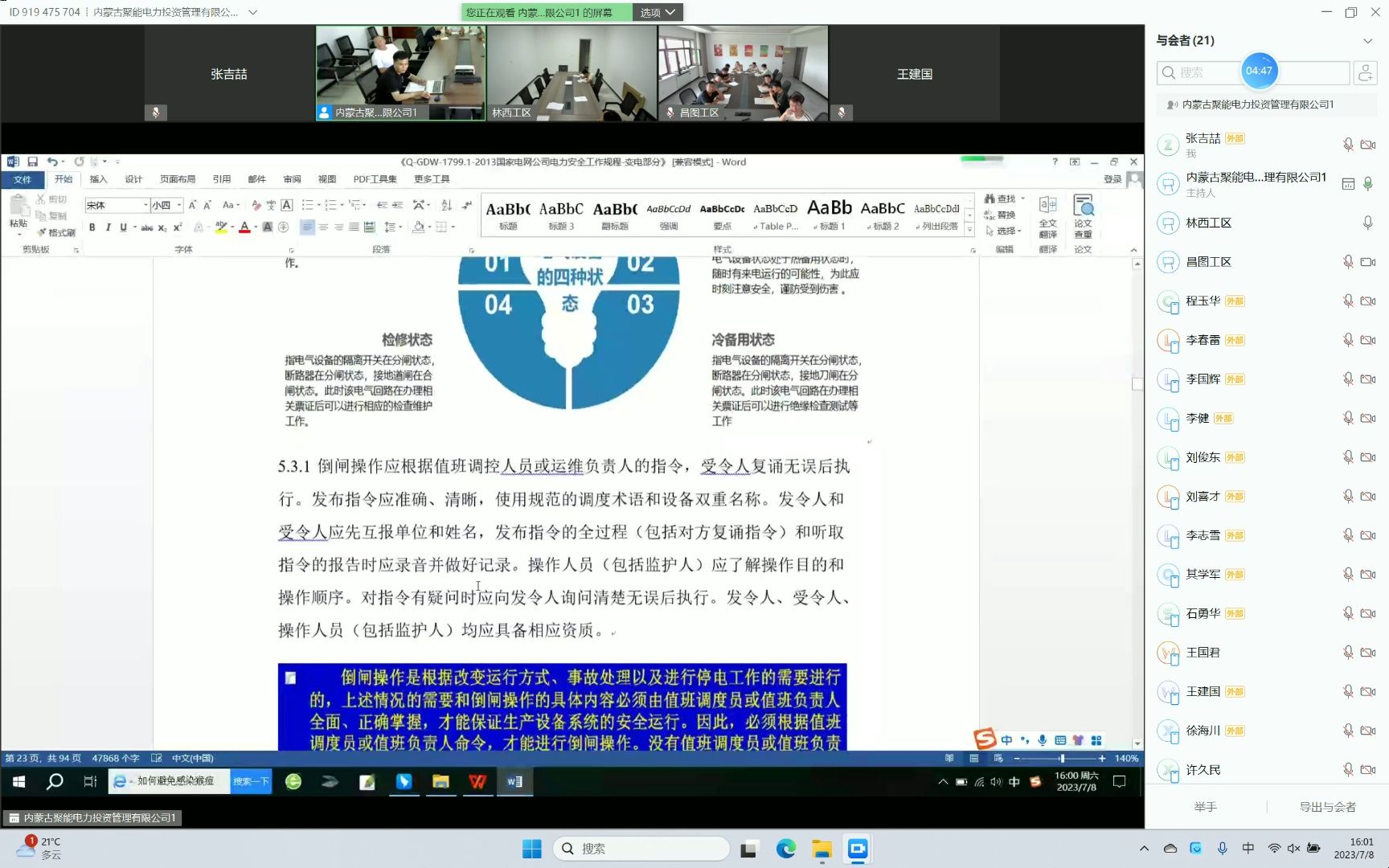Toggle the host's green microphone icon
The width and height of the screenshot is (1389, 868).
click(x=1367, y=184)
